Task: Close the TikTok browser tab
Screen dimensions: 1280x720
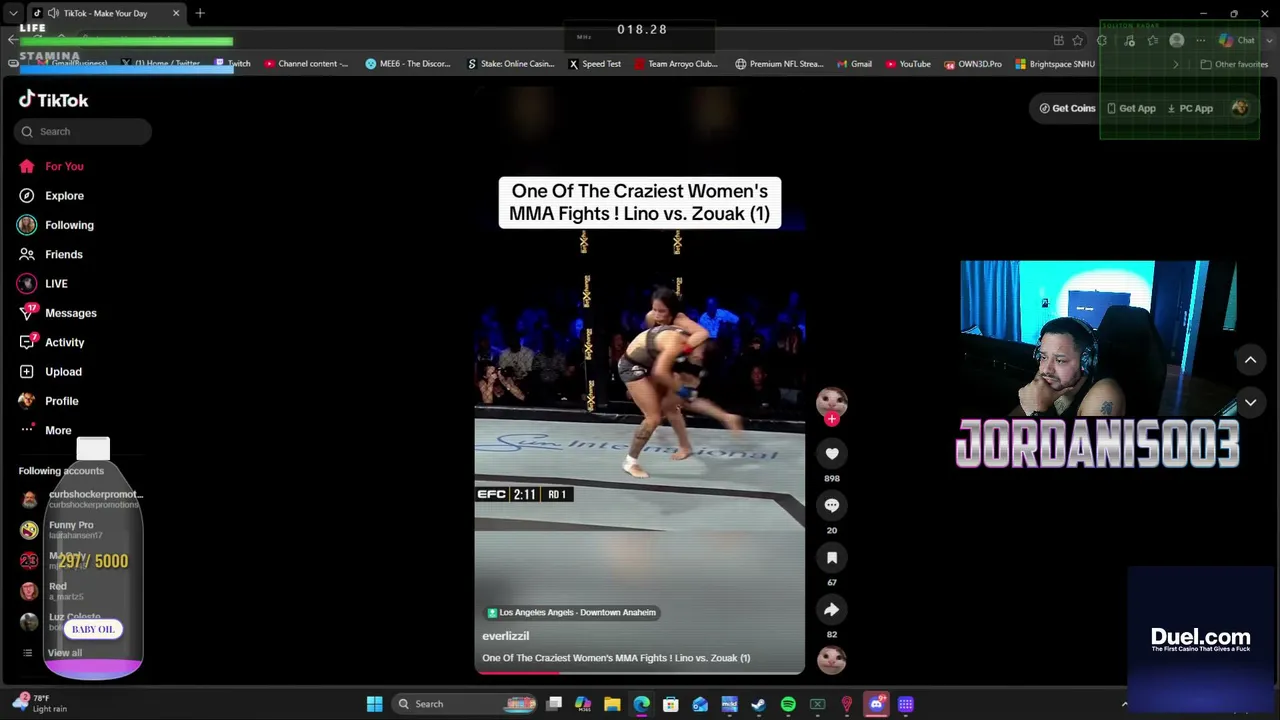Action: 176,13
